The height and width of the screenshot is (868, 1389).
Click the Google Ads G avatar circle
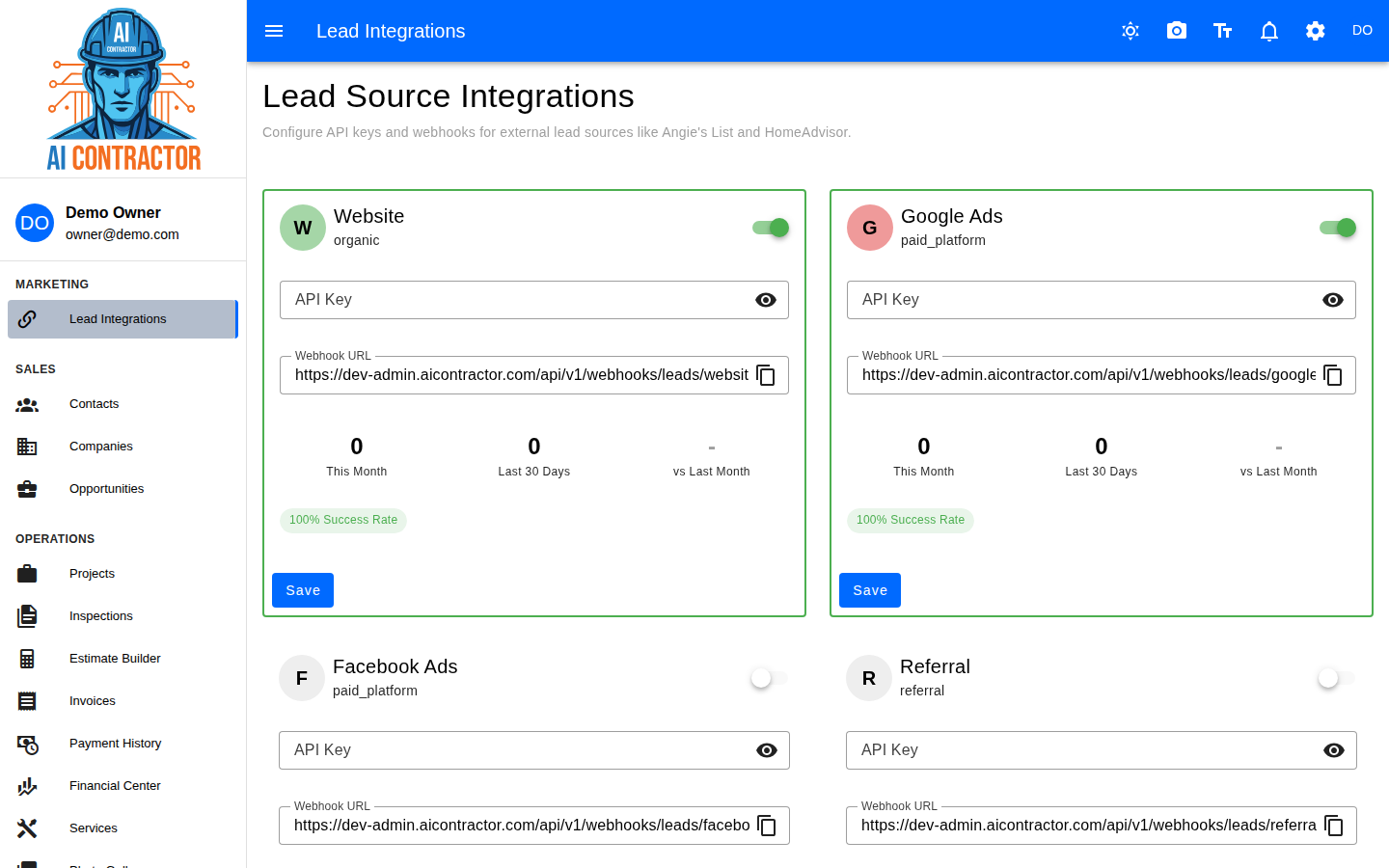pos(870,228)
